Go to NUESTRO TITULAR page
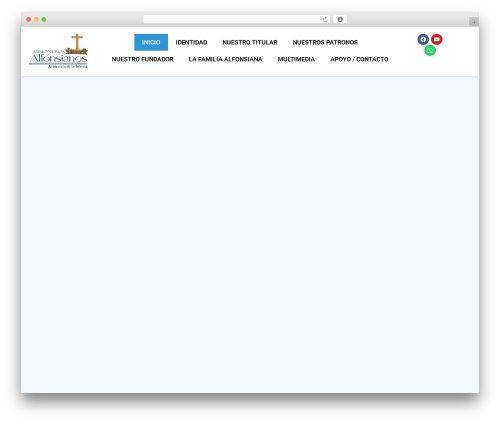The height and width of the screenshot is (423, 500). (250, 42)
